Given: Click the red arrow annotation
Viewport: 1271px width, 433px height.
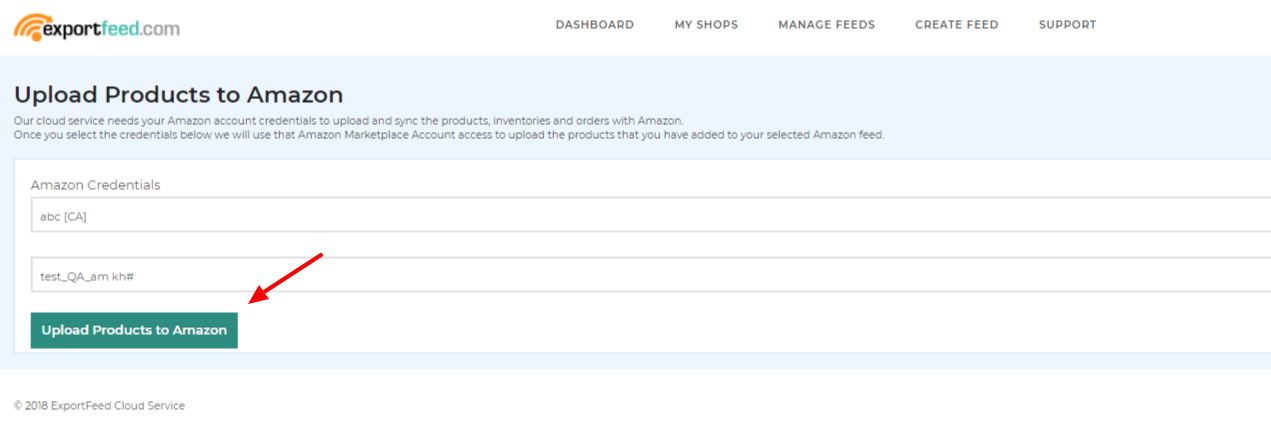Looking at the screenshot, I should (x=286, y=278).
